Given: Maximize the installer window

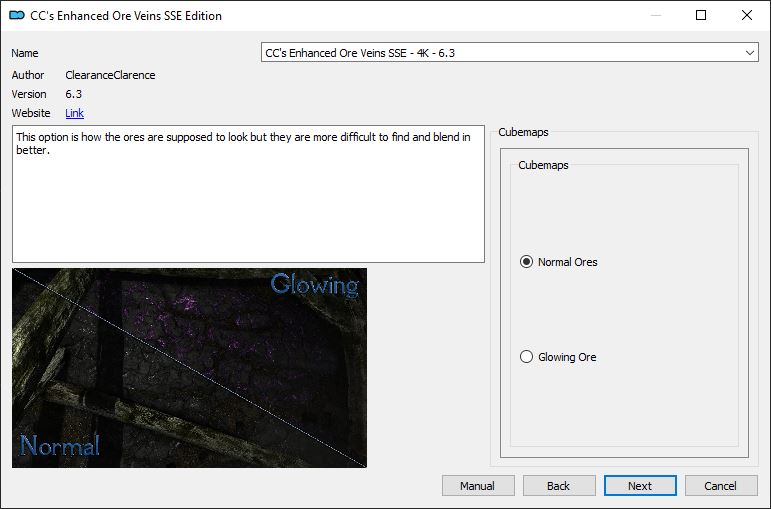Looking at the screenshot, I should click(x=701, y=15).
